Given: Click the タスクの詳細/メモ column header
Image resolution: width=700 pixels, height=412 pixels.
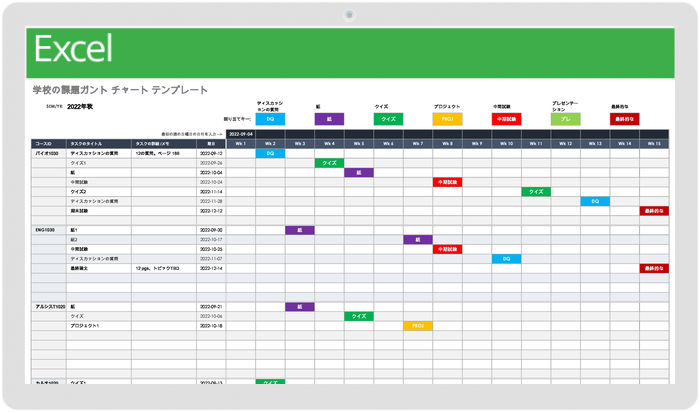Looking at the screenshot, I should (164, 144).
